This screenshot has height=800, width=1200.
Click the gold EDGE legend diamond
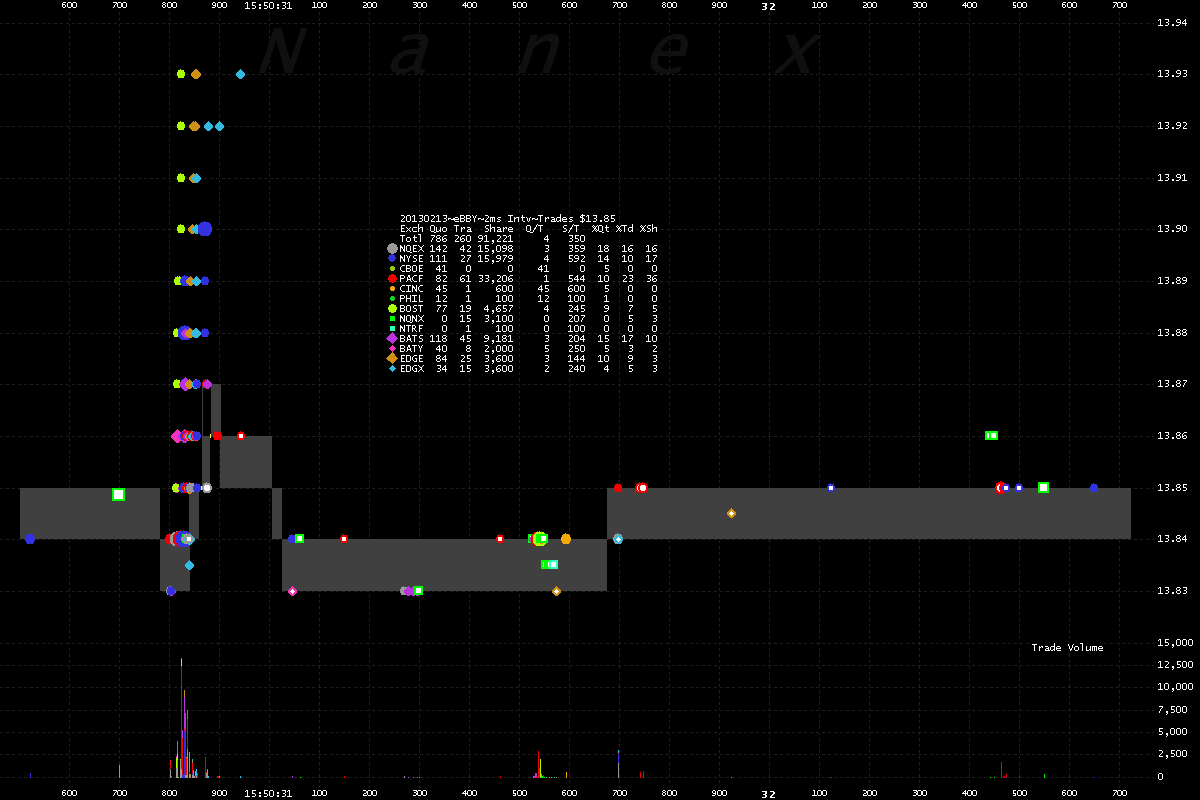click(x=392, y=358)
